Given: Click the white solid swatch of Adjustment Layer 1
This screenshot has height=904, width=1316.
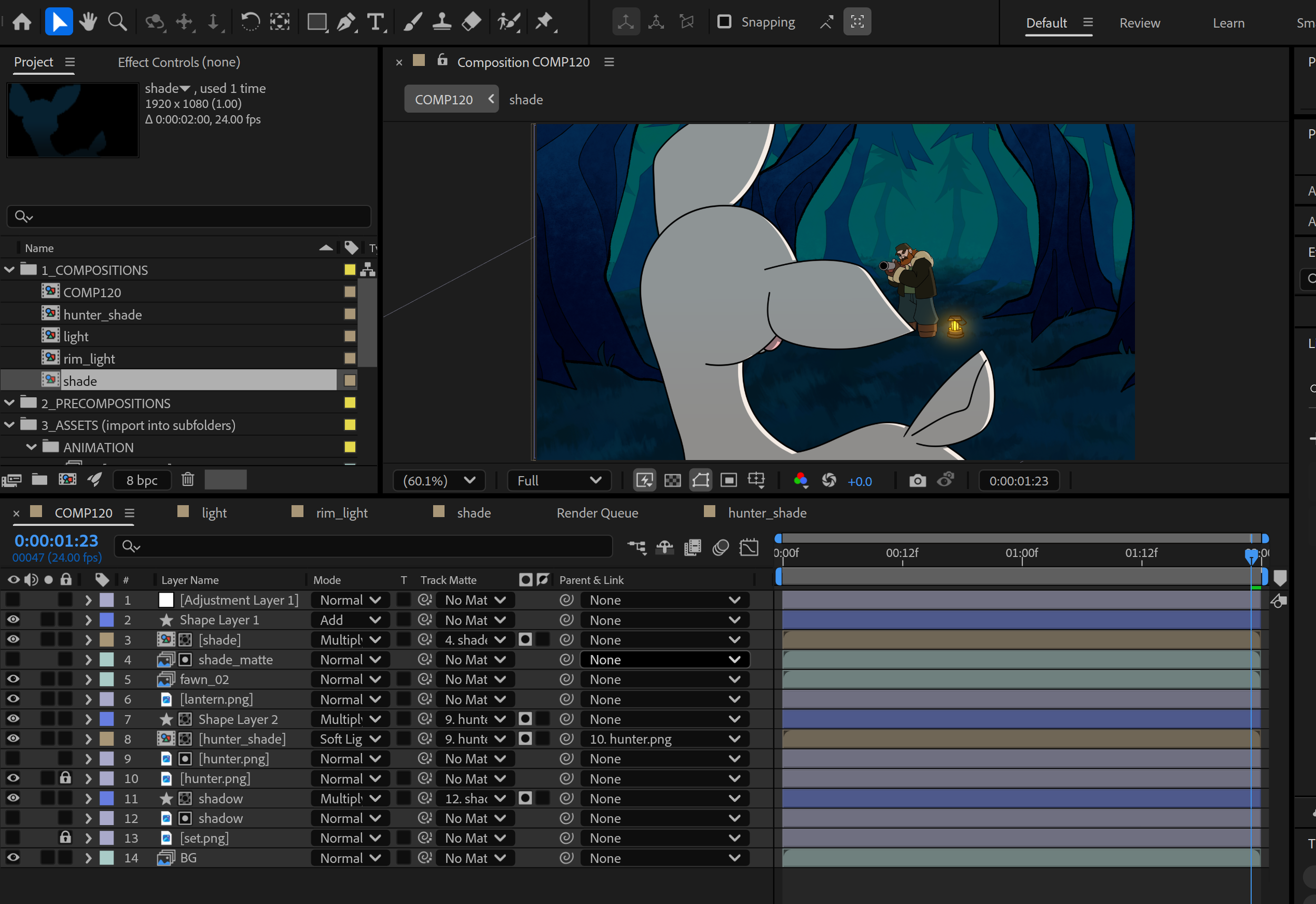Looking at the screenshot, I should (x=166, y=600).
